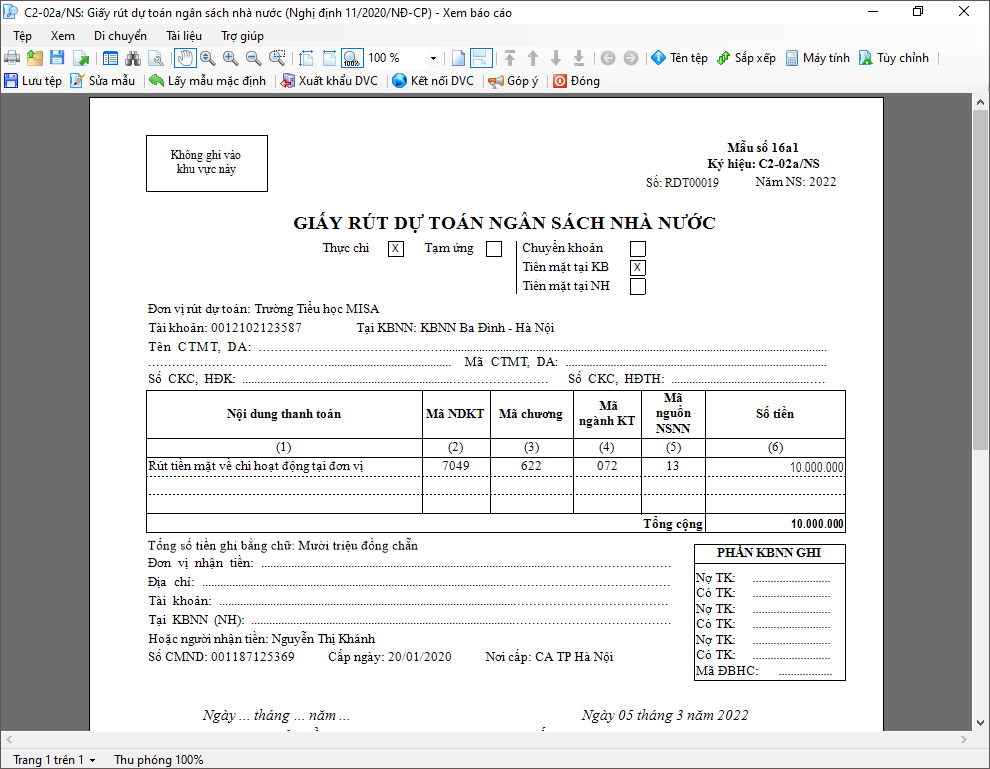This screenshot has width=990, height=769.
Task: Click the Sắp xếp sort icon
Action: tap(746, 58)
